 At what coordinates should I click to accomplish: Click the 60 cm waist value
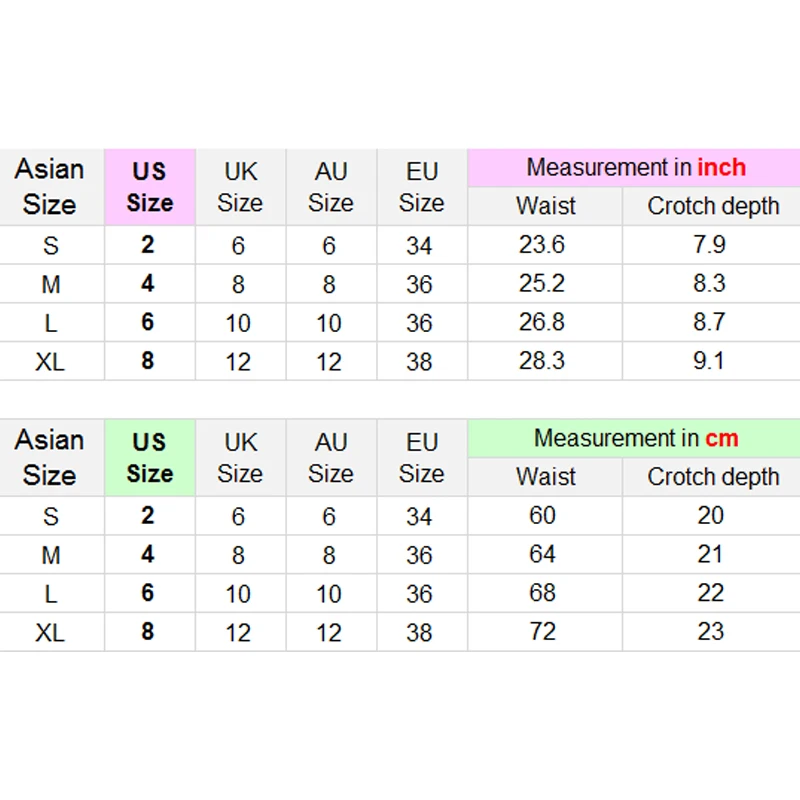[x=542, y=515]
